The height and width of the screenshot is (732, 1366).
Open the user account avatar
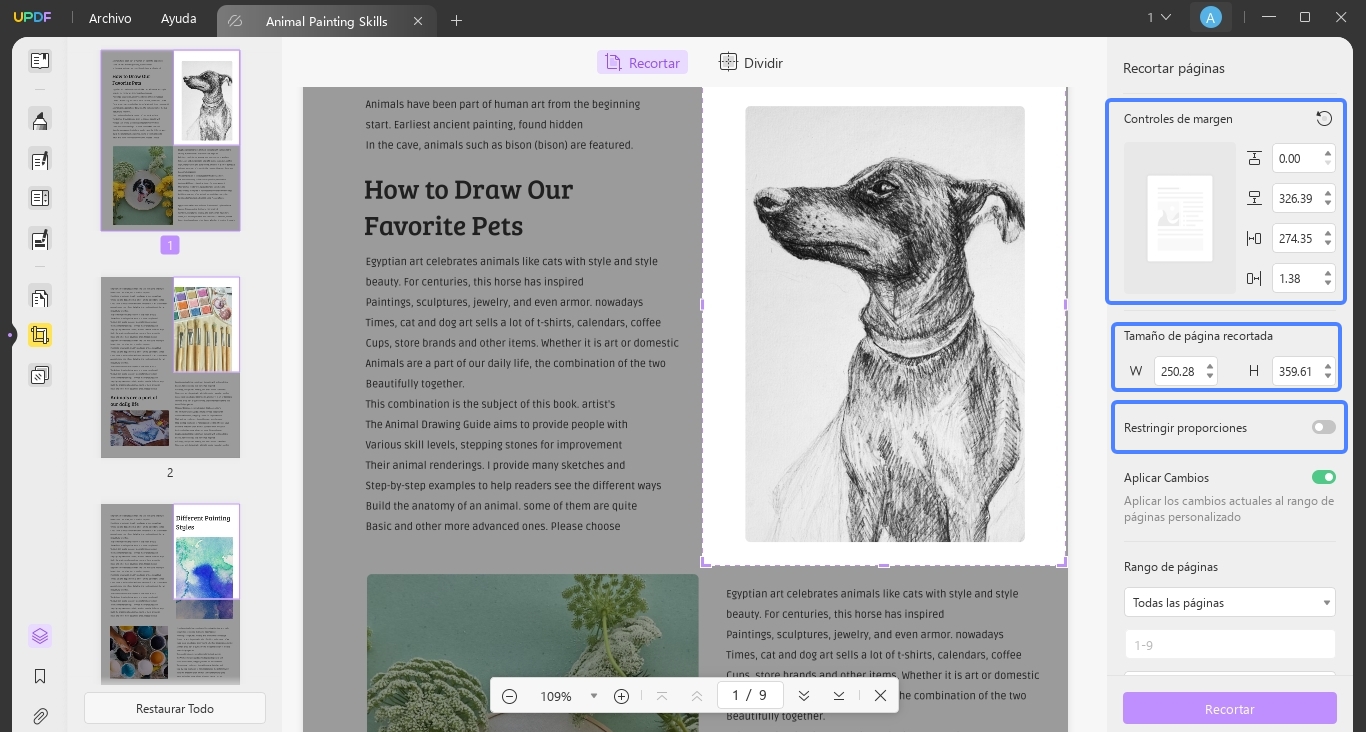[1211, 17]
